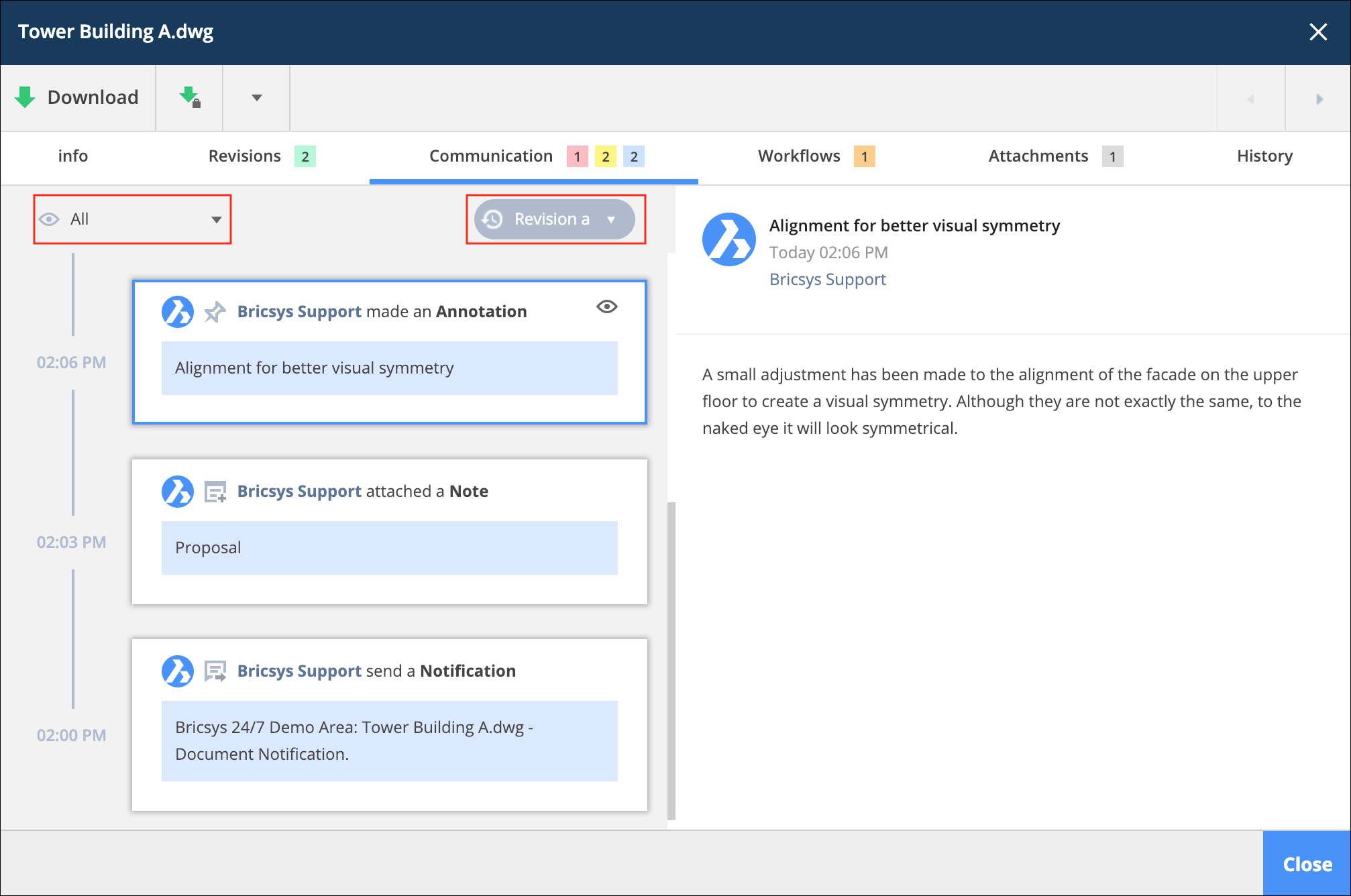Screen dimensions: 1351x896
Task: Click the 02:03 PM timeline marker
Action: click(x=71, y=543)
